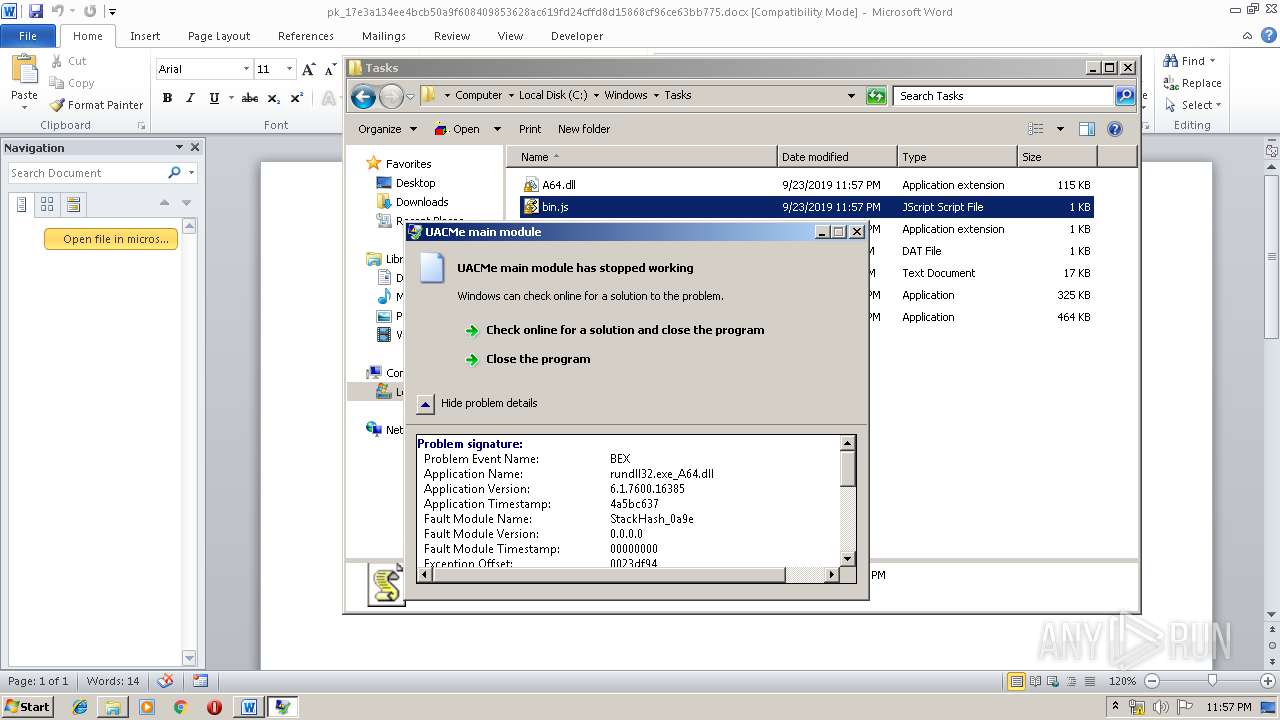The image size is (1280, 720).
Task: Change view using the Explorer views icon
Action: (x=1036, y=129)
